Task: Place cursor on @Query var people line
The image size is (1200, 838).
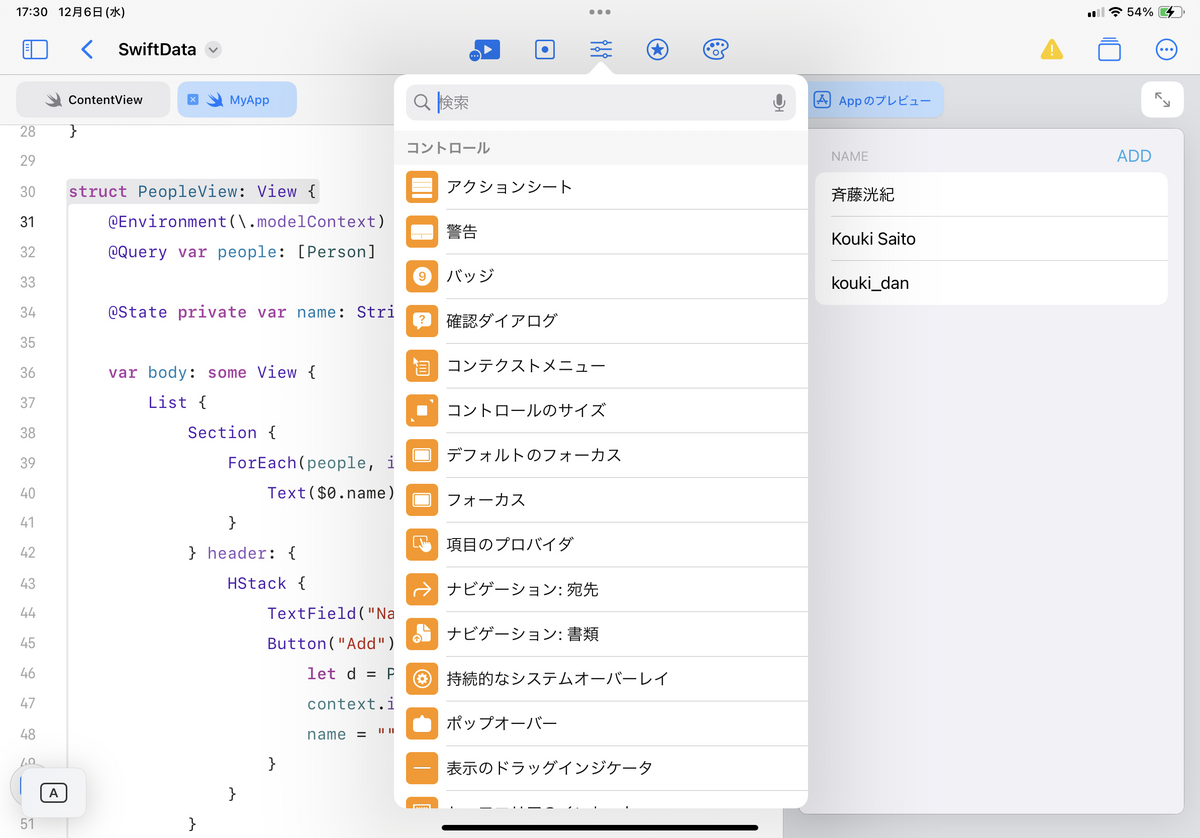Action: (x=242, y=252)
